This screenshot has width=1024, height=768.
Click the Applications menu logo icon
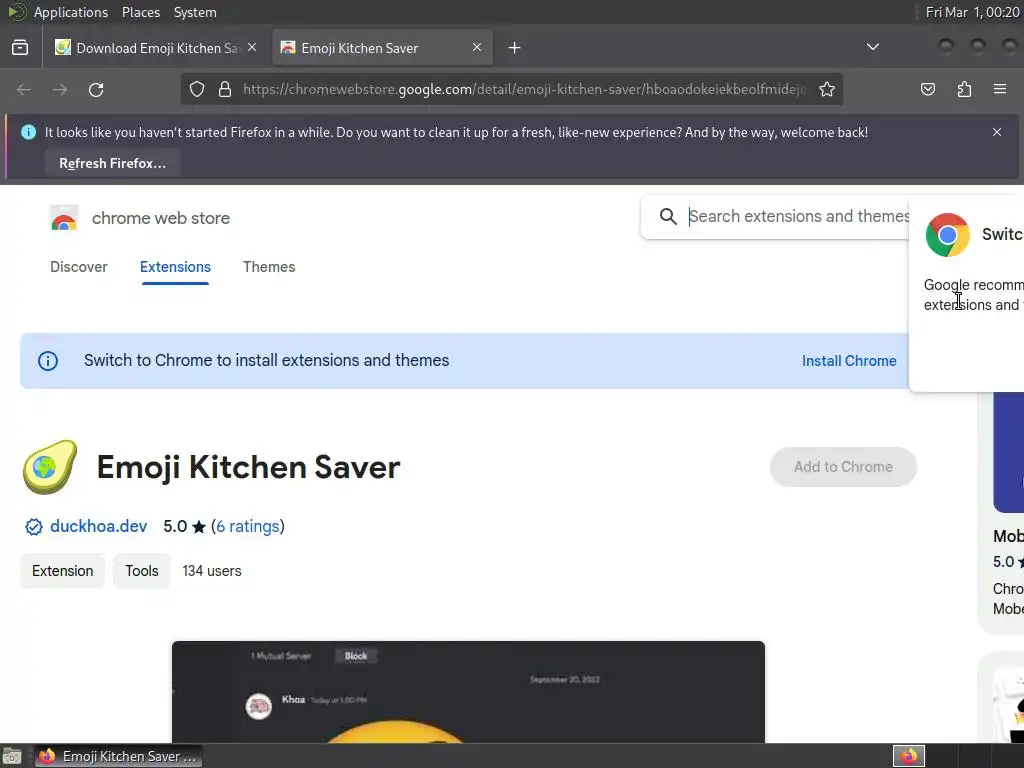[17, 12]
